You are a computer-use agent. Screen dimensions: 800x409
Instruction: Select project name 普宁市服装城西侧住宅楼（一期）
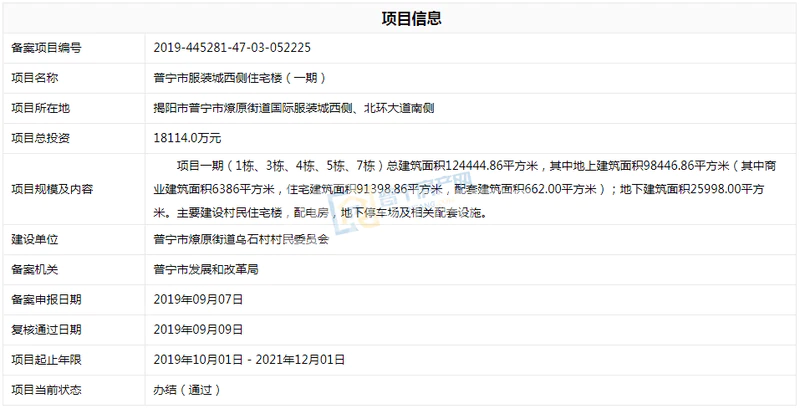[240, 77]
